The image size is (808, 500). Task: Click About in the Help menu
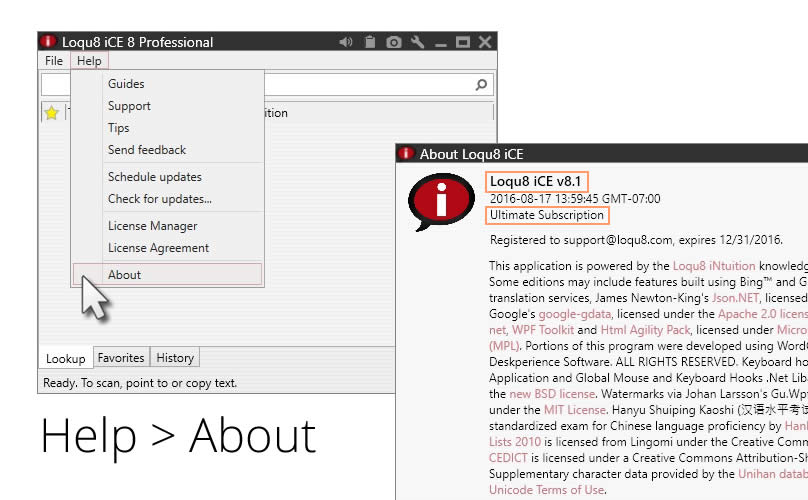click(x=125, y=275)
